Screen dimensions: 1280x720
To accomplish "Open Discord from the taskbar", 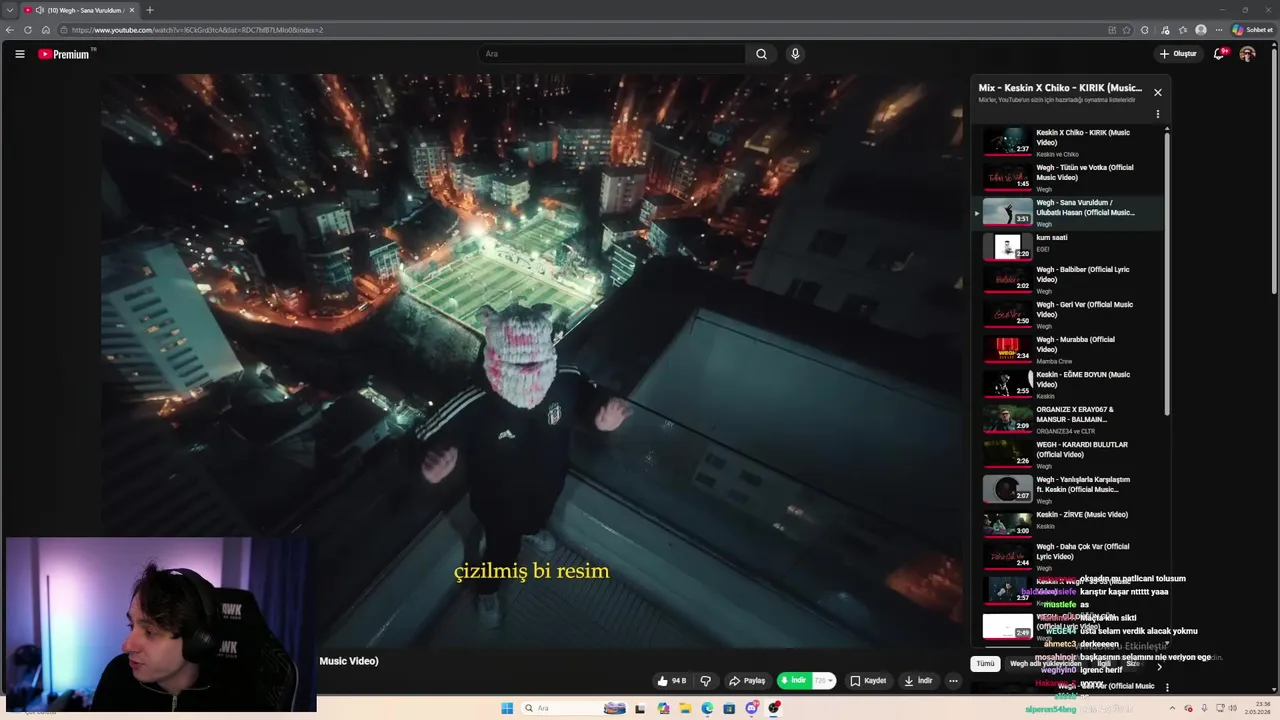I will (752, 708).
